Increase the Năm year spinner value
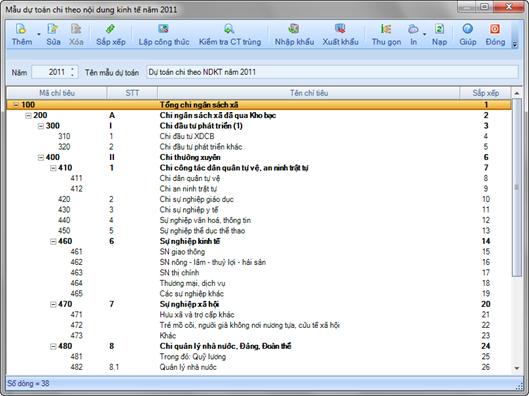The width and height of the screenshot is (529, 396). tap(72, 69)
